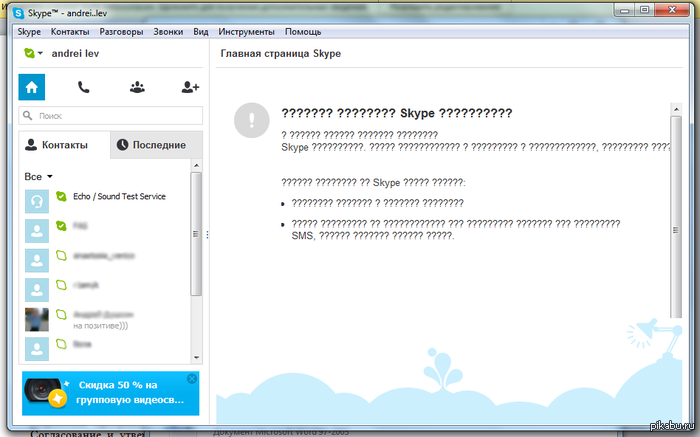Screen dimensions: 700x437
Task: Create a group with the people icon
Action: click(x=137, y=87)
